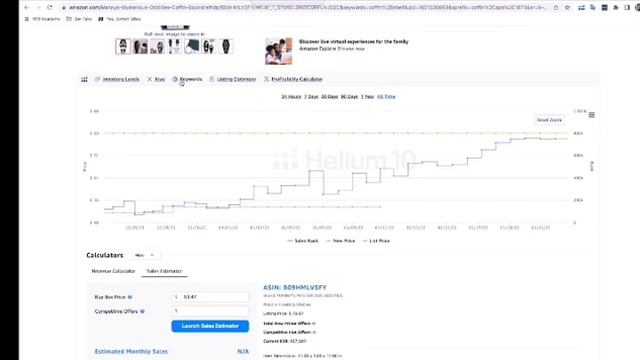640x360 pixels.
Task: Open the Keywords tool
Action: (187, 79)
